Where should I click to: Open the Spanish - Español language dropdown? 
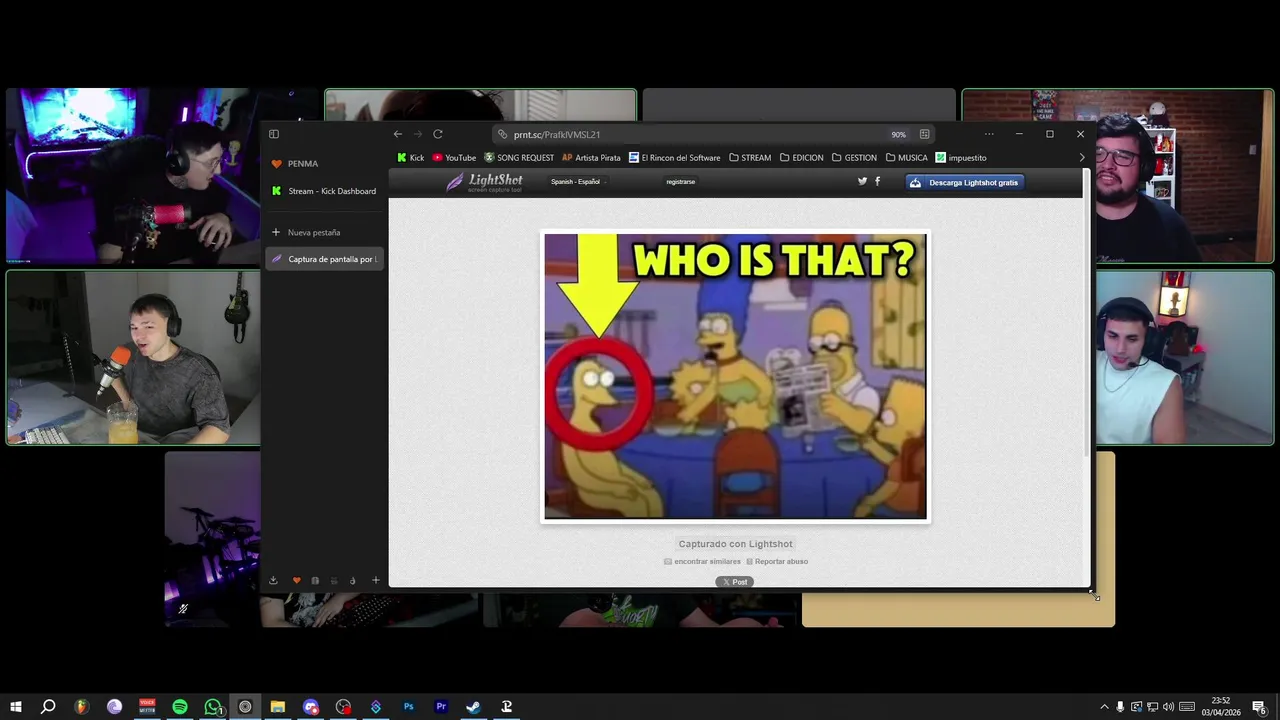coord(578,182)
